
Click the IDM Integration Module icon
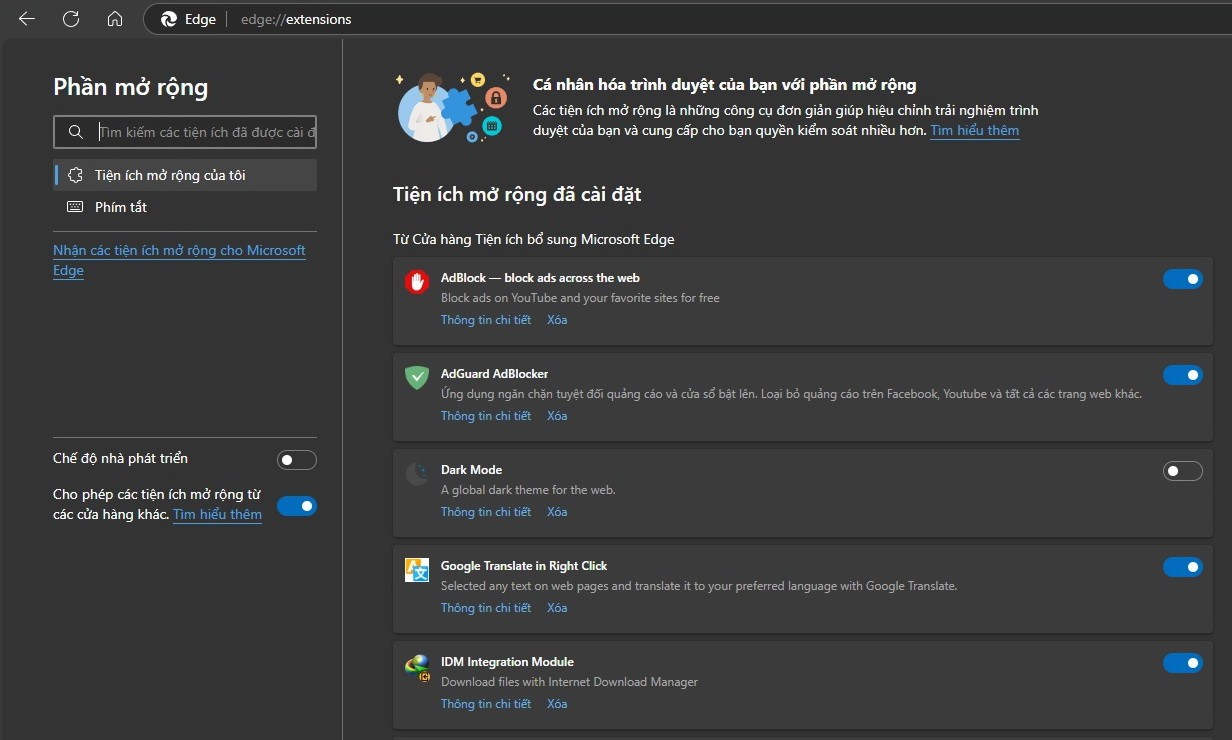pos(417,666)
